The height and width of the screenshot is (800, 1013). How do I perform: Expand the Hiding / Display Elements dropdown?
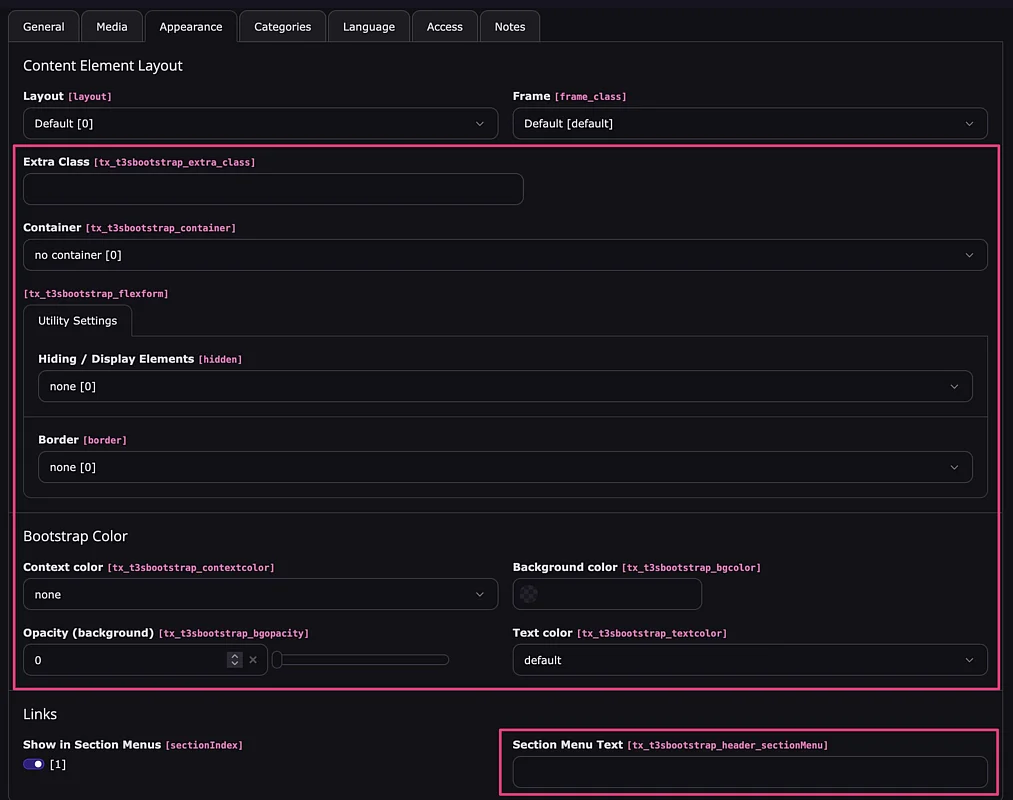pos(505,386)
